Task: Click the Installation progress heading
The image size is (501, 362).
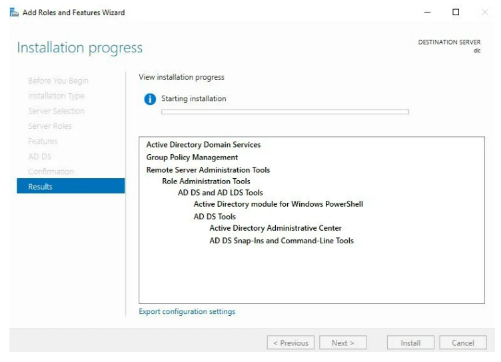Action: pos(80,48)
